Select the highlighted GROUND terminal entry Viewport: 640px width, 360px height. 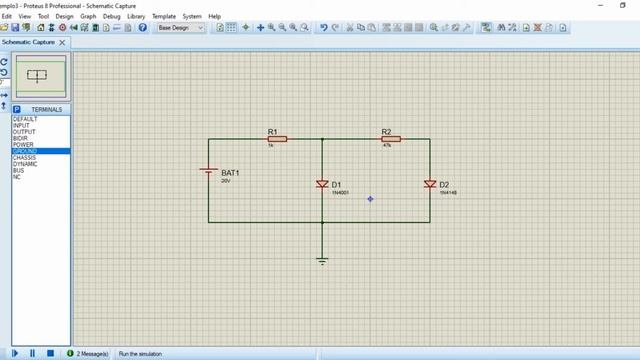click(41, 151)
